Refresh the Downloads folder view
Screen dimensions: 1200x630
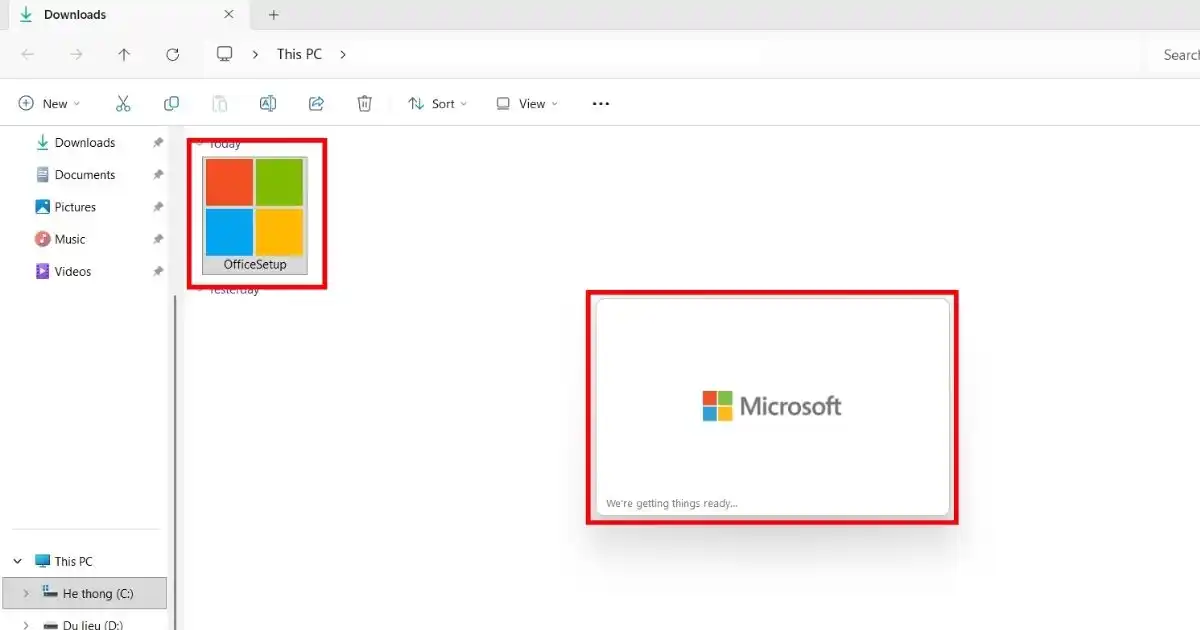click(172, 55)
